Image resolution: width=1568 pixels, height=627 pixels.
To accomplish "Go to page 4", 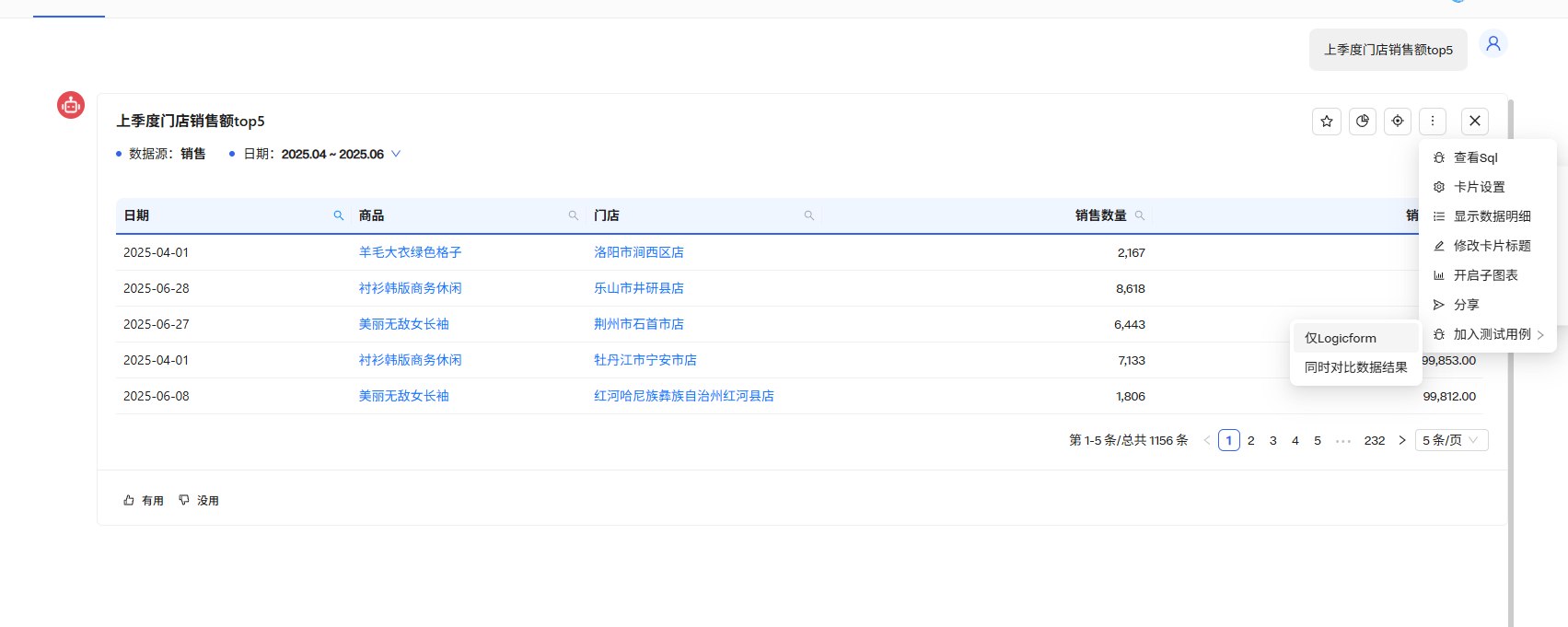I will pyautogui.click(x=1295, y=440).
